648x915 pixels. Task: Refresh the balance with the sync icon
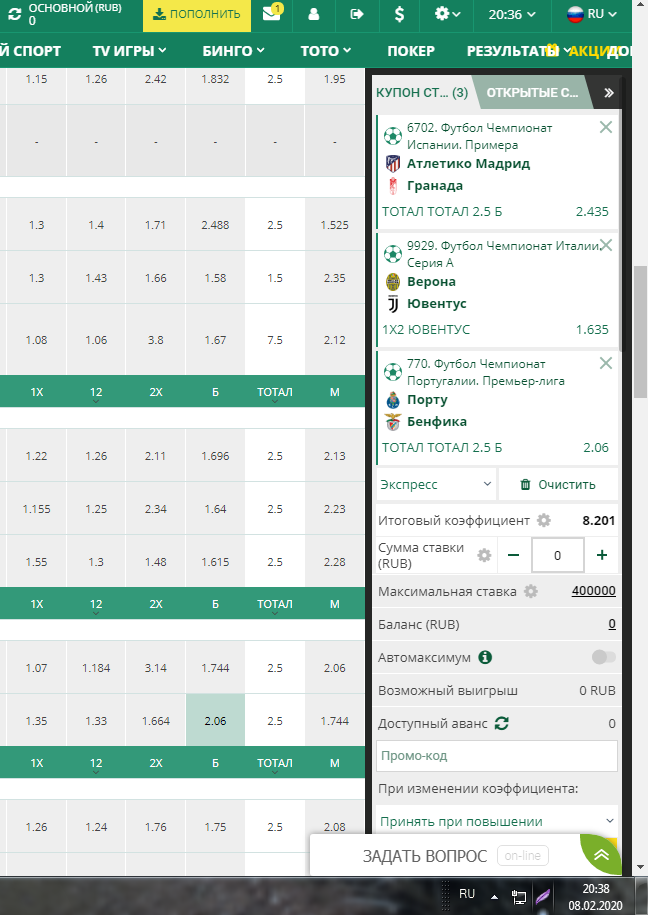pyautogui.click(x=14, y=15)
